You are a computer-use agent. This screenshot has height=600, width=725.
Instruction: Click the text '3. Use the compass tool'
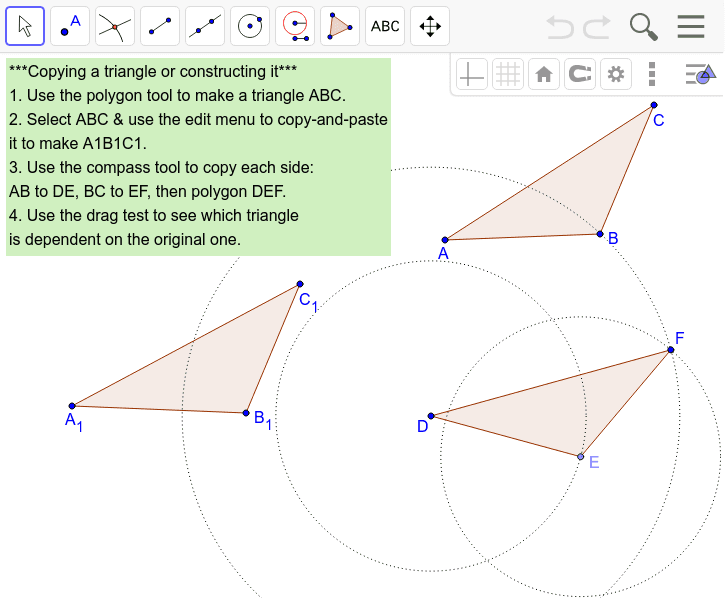coord(161,168)
